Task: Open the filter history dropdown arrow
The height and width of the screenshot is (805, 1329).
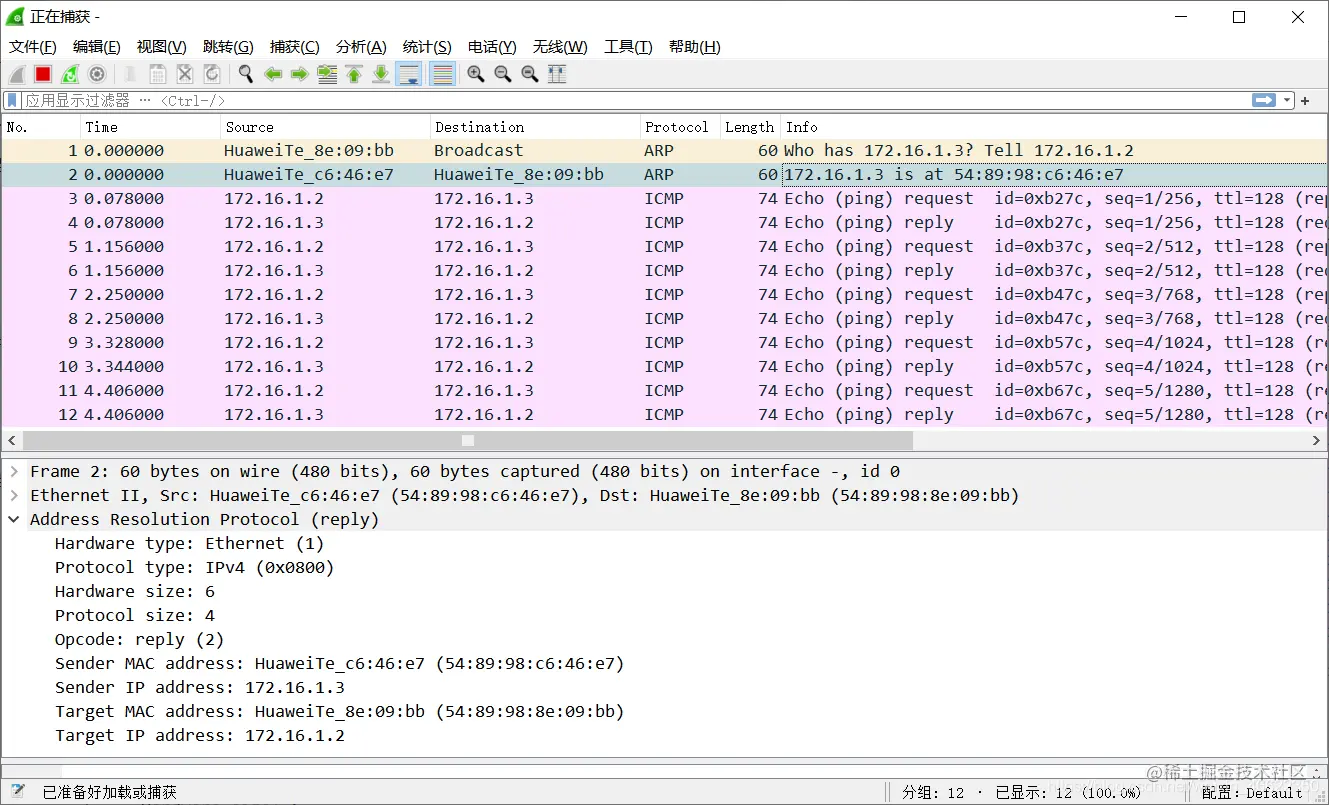Action: (x=1287, y=100)
